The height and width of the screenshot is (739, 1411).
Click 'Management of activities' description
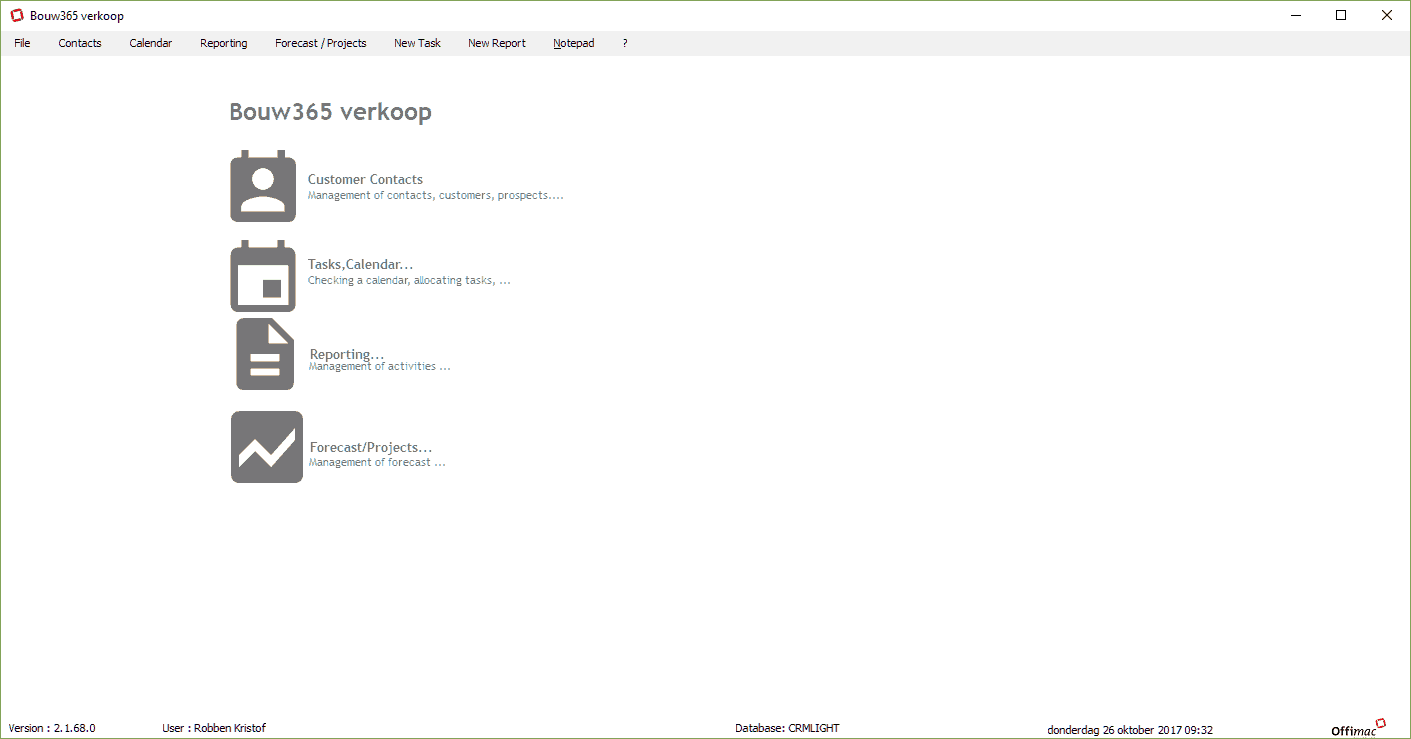tap(380, 367)
